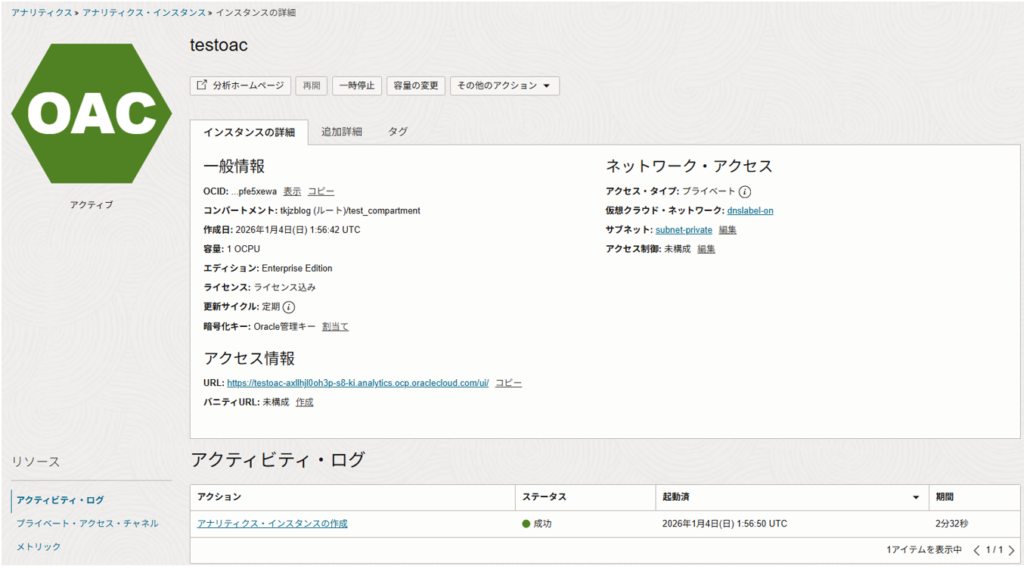Click 編集 next to subnet-private
This screenshot has height=566, width=1024.
(x=727, y=230)
